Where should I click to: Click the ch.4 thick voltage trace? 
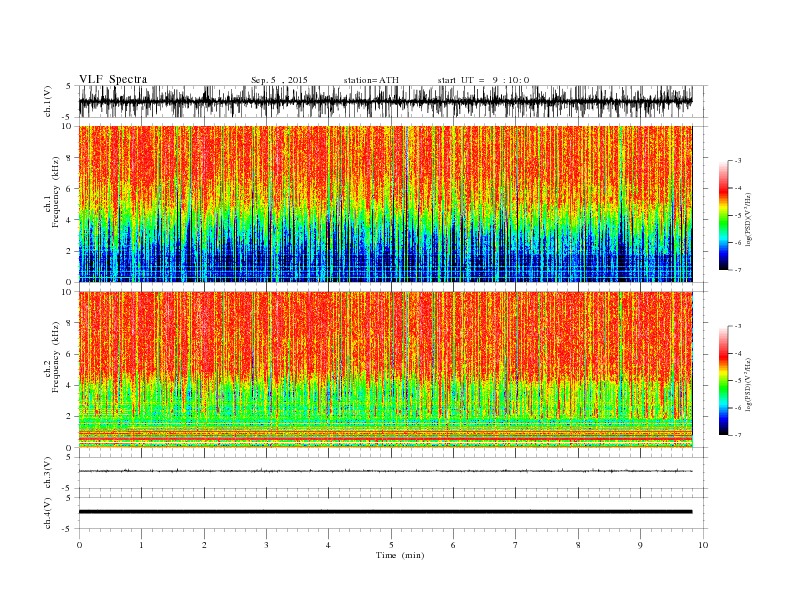[385, 512]
